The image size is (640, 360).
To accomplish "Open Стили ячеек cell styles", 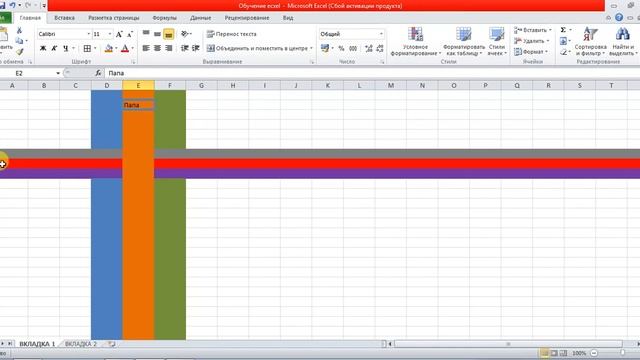I will point(497,41).
